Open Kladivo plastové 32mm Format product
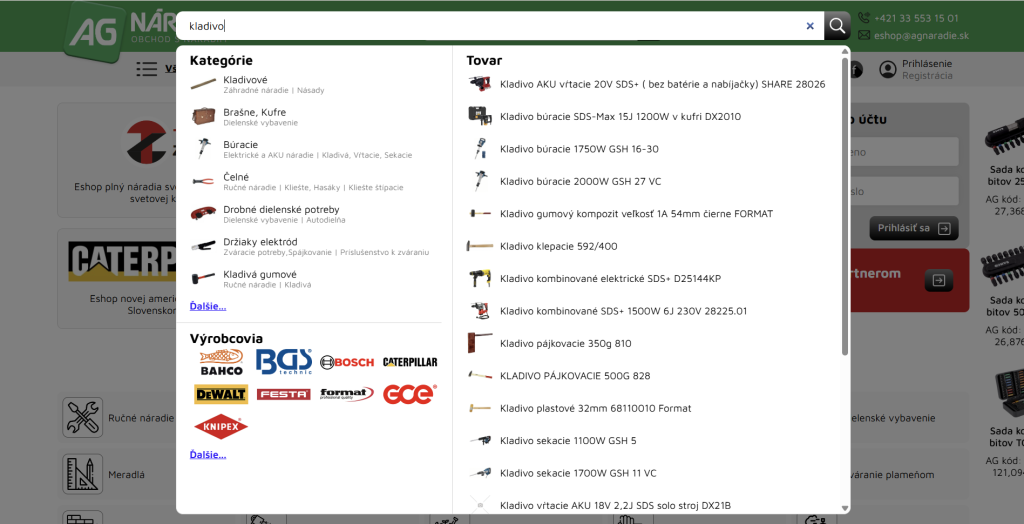1024x524 pixels. pos(596,408)
